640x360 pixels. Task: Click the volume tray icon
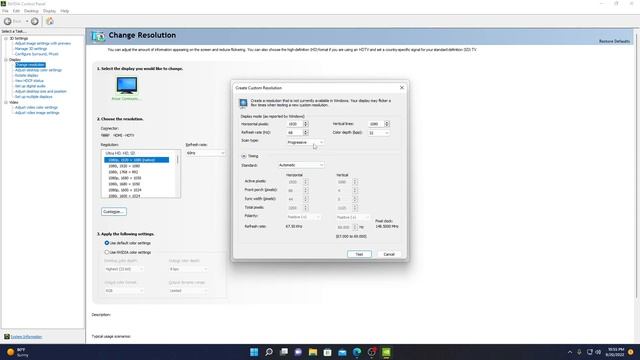pyautogui.click(x=598, y=352)
